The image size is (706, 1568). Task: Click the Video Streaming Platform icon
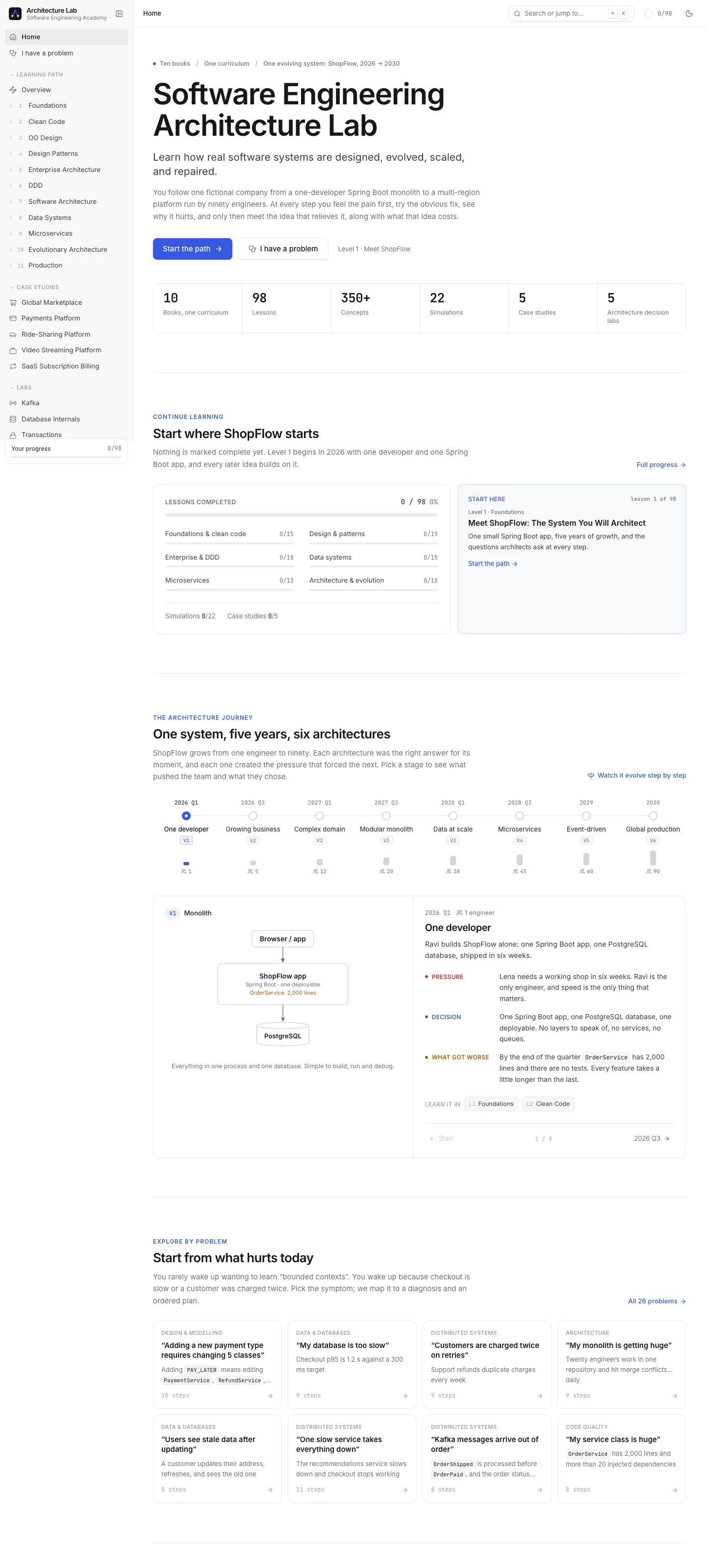coord(13,350)
